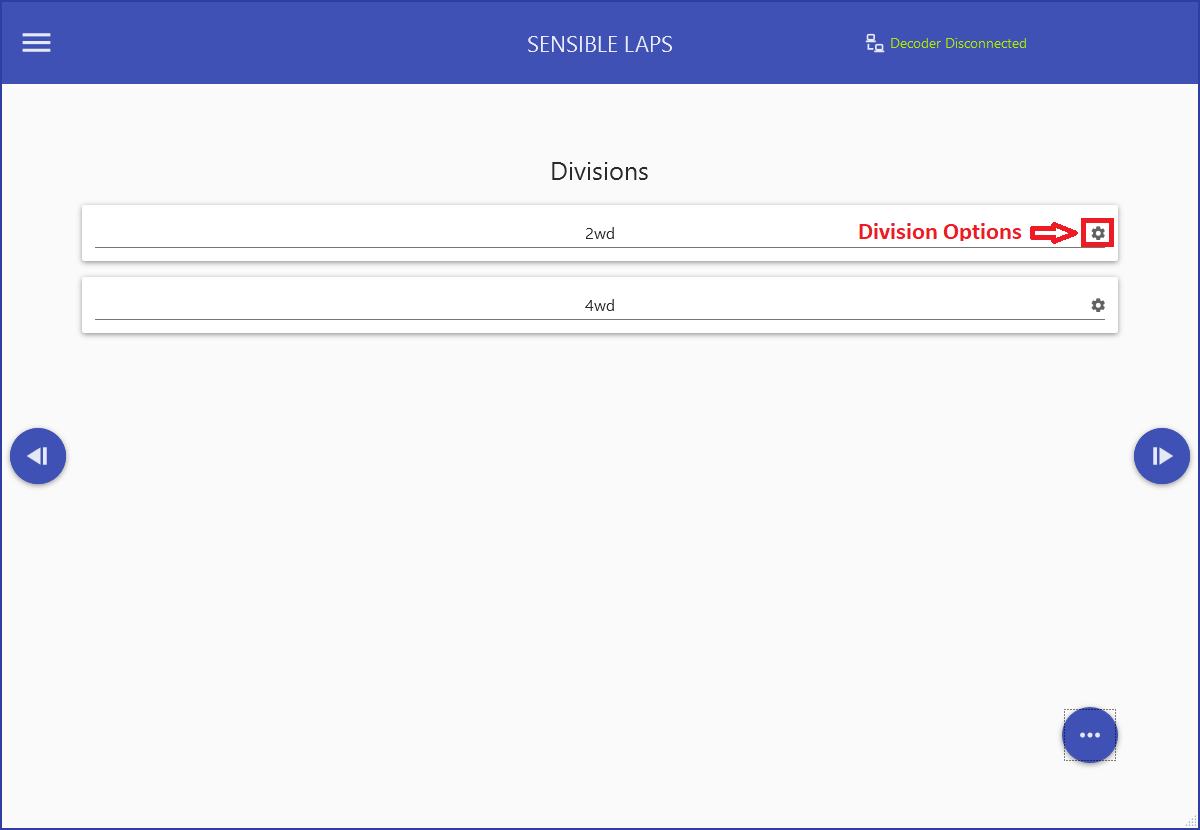Click the red arrow pointing to gear
This screenshot has width=1200, height=830.
tap(1052, 233)
